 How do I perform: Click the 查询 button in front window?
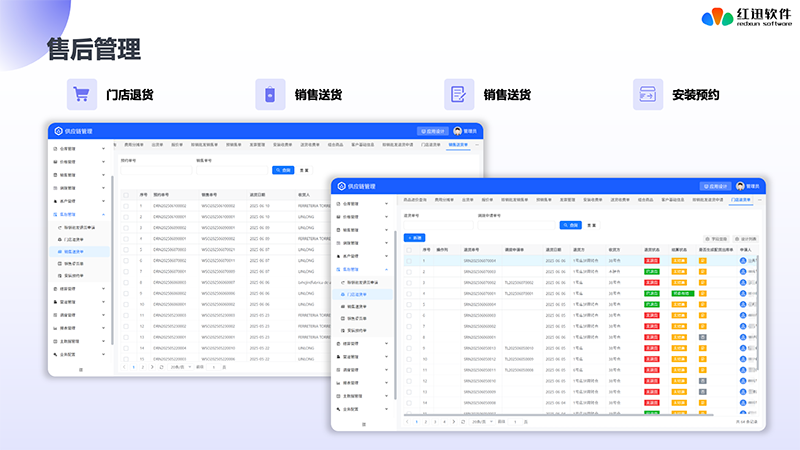coord(569,225)
